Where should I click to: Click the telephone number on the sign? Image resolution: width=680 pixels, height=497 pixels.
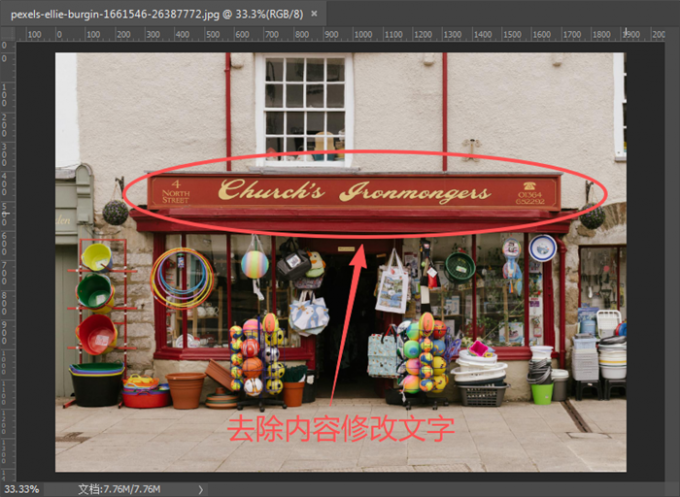coord(530,198)
